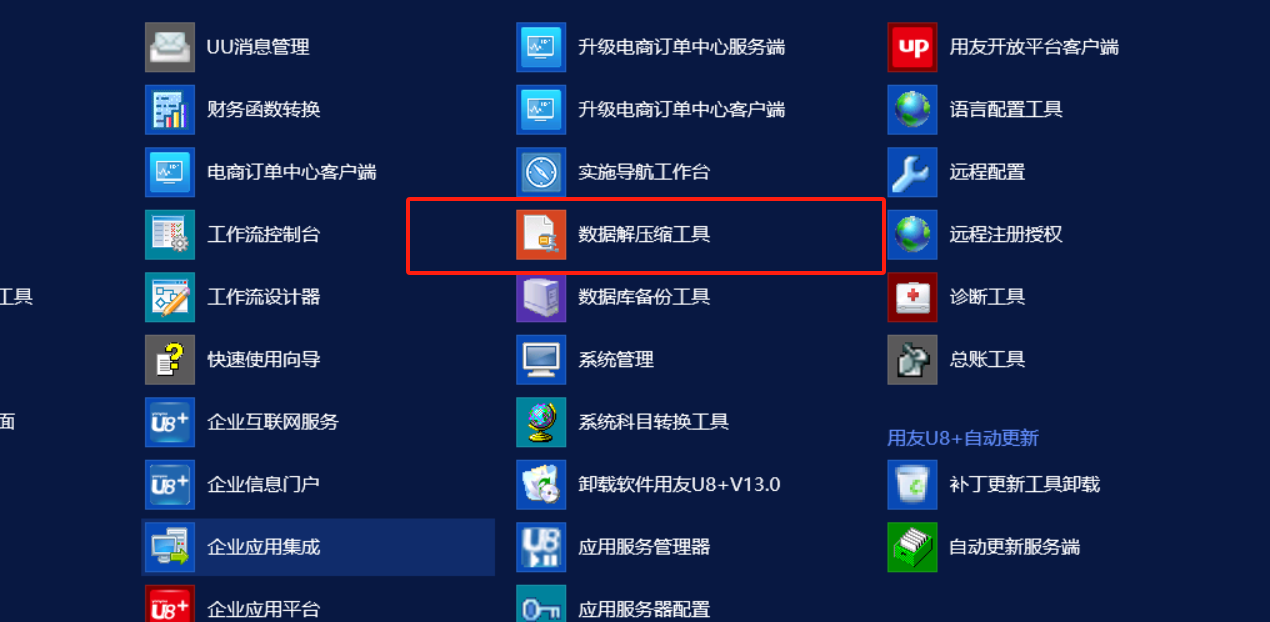Select the highlighted 企业应用集成 entry
This screenshot has width=1270, height=622.
[319, 547]
